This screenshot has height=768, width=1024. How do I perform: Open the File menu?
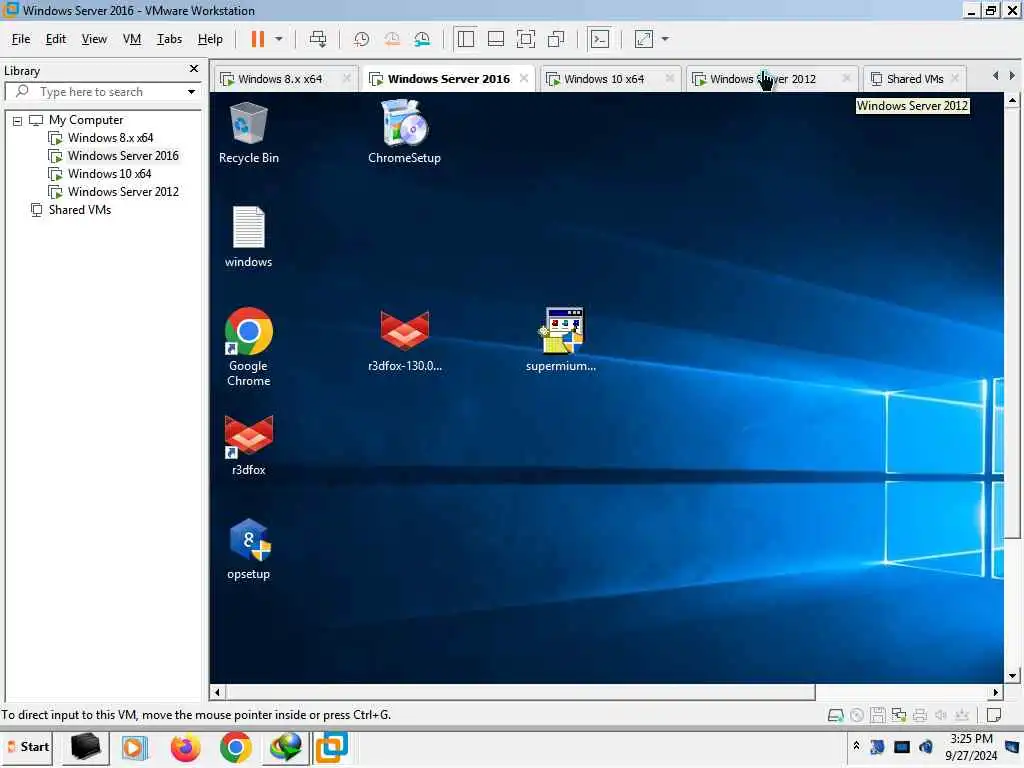[21, 39]
